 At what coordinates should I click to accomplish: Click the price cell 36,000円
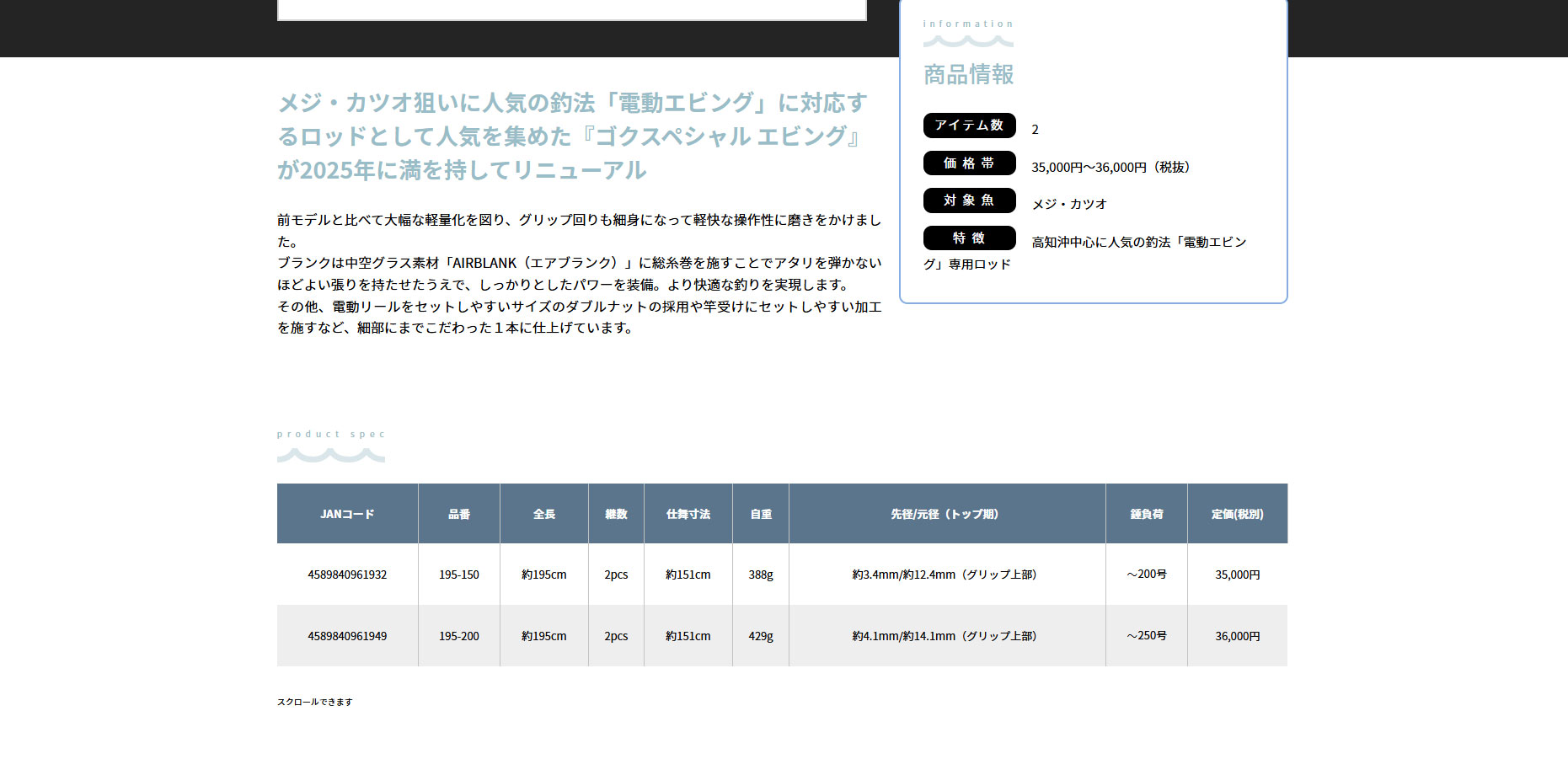click(1238, 636)
